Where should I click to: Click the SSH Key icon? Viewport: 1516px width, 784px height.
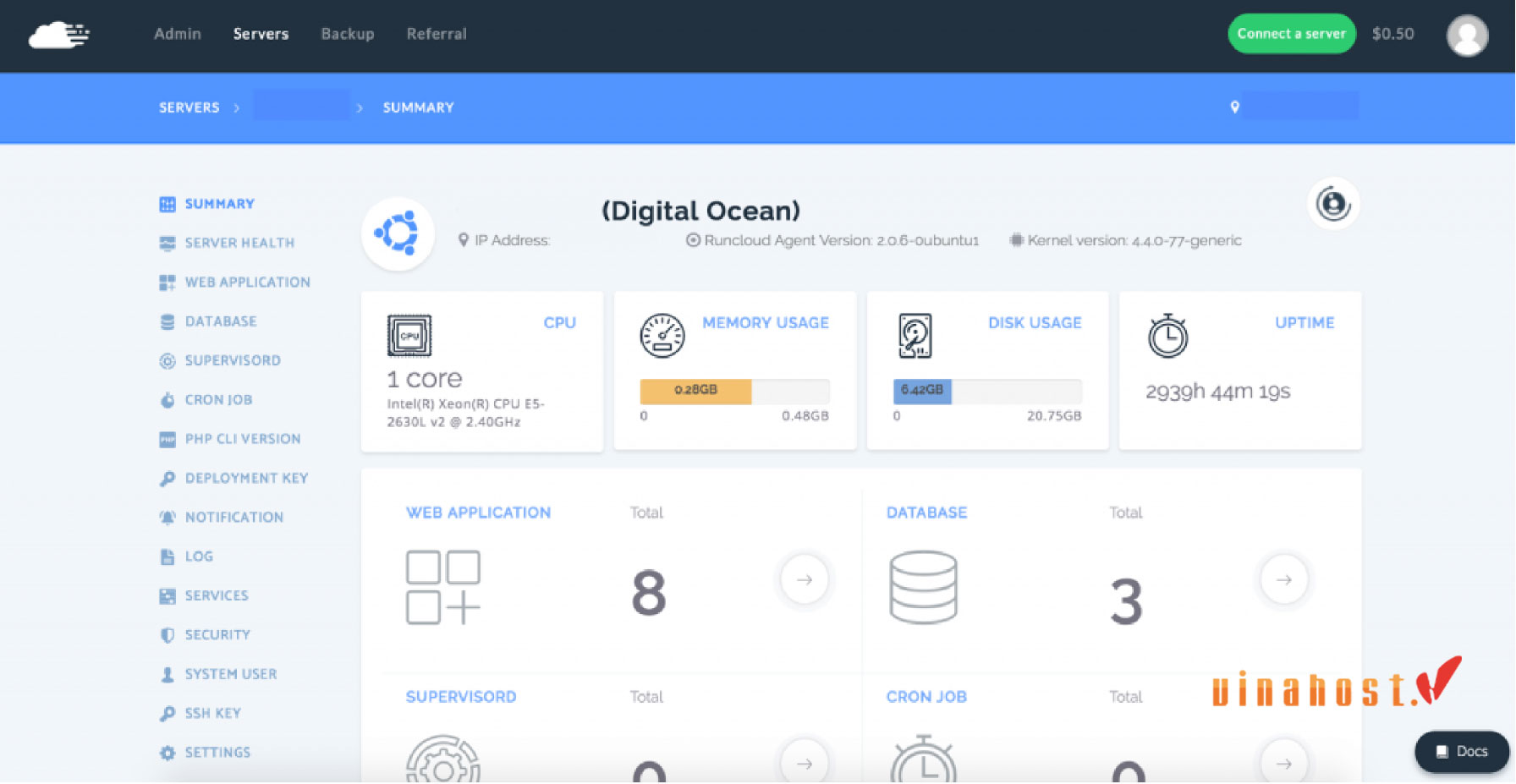tap(168, 714)
